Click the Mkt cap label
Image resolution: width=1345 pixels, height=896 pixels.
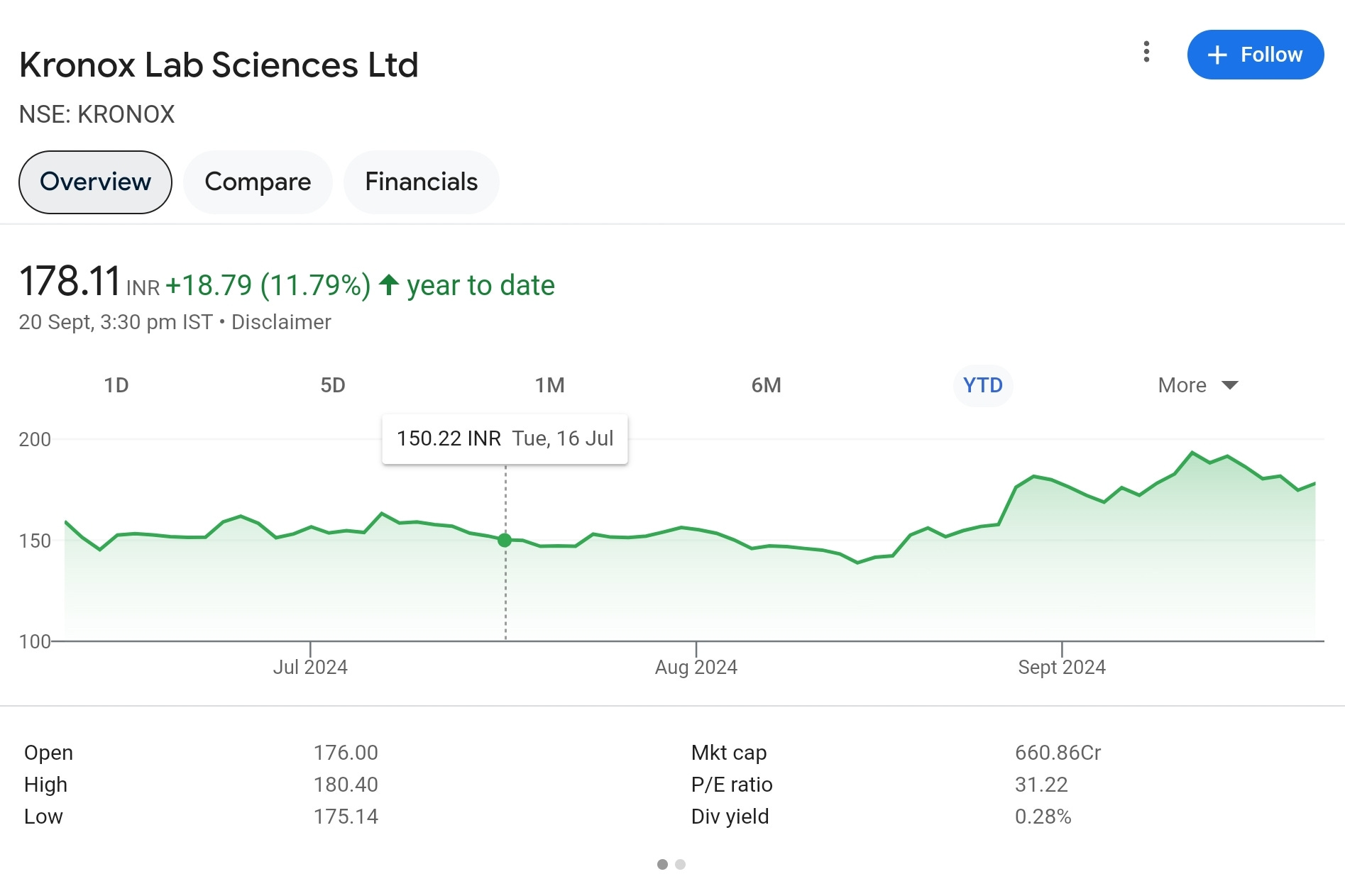tap(729, 753)
